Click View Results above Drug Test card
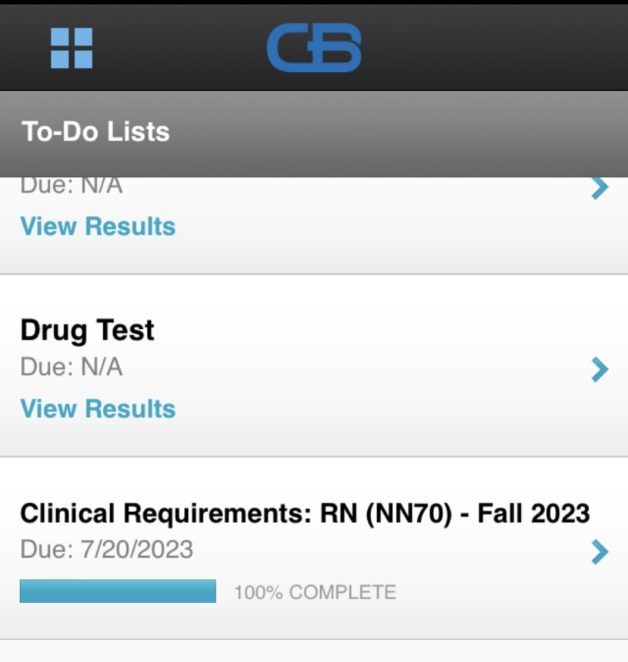 coord(98,226)
